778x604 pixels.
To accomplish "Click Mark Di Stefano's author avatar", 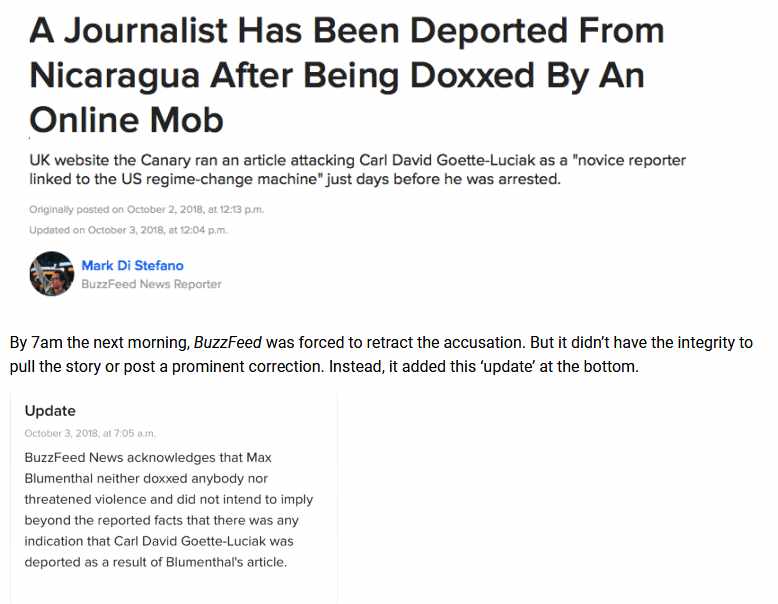I will pos(52,273).
